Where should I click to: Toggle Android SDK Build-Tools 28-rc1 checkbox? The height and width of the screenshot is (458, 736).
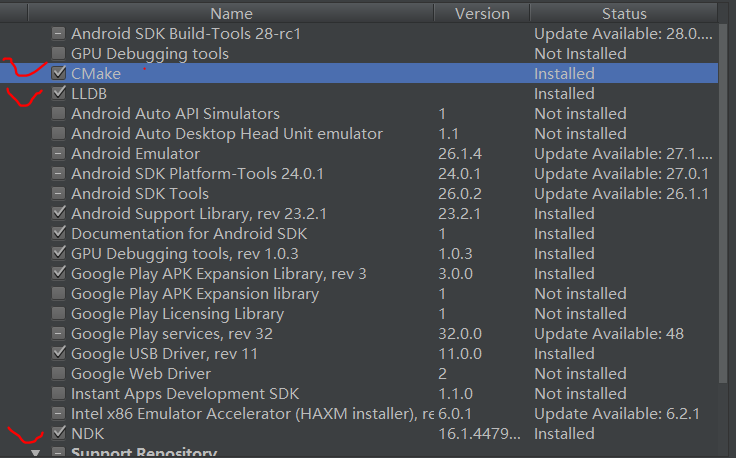point(58,33)
